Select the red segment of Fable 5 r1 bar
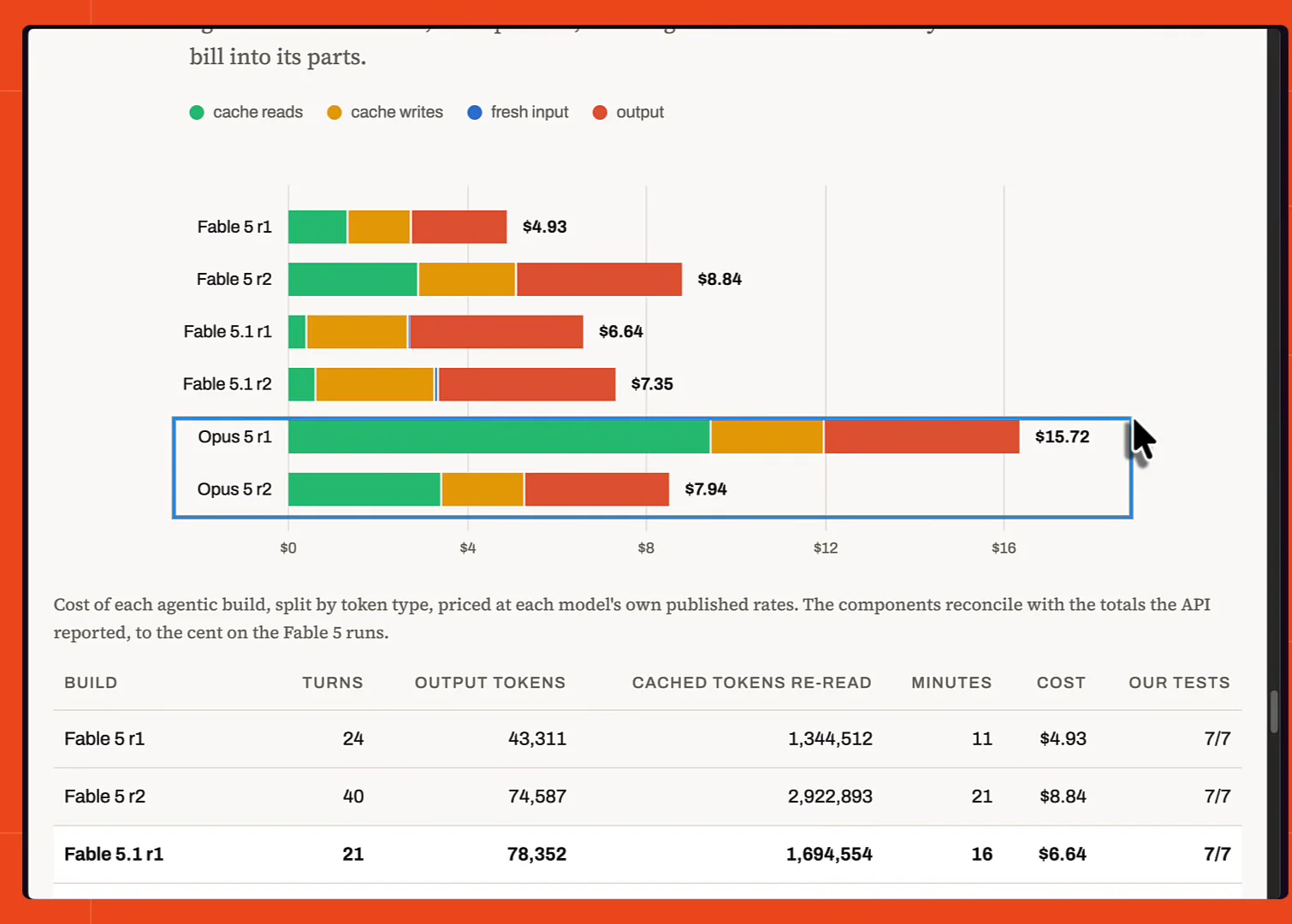Viewport: 1292px width, 924px height. 459,227
